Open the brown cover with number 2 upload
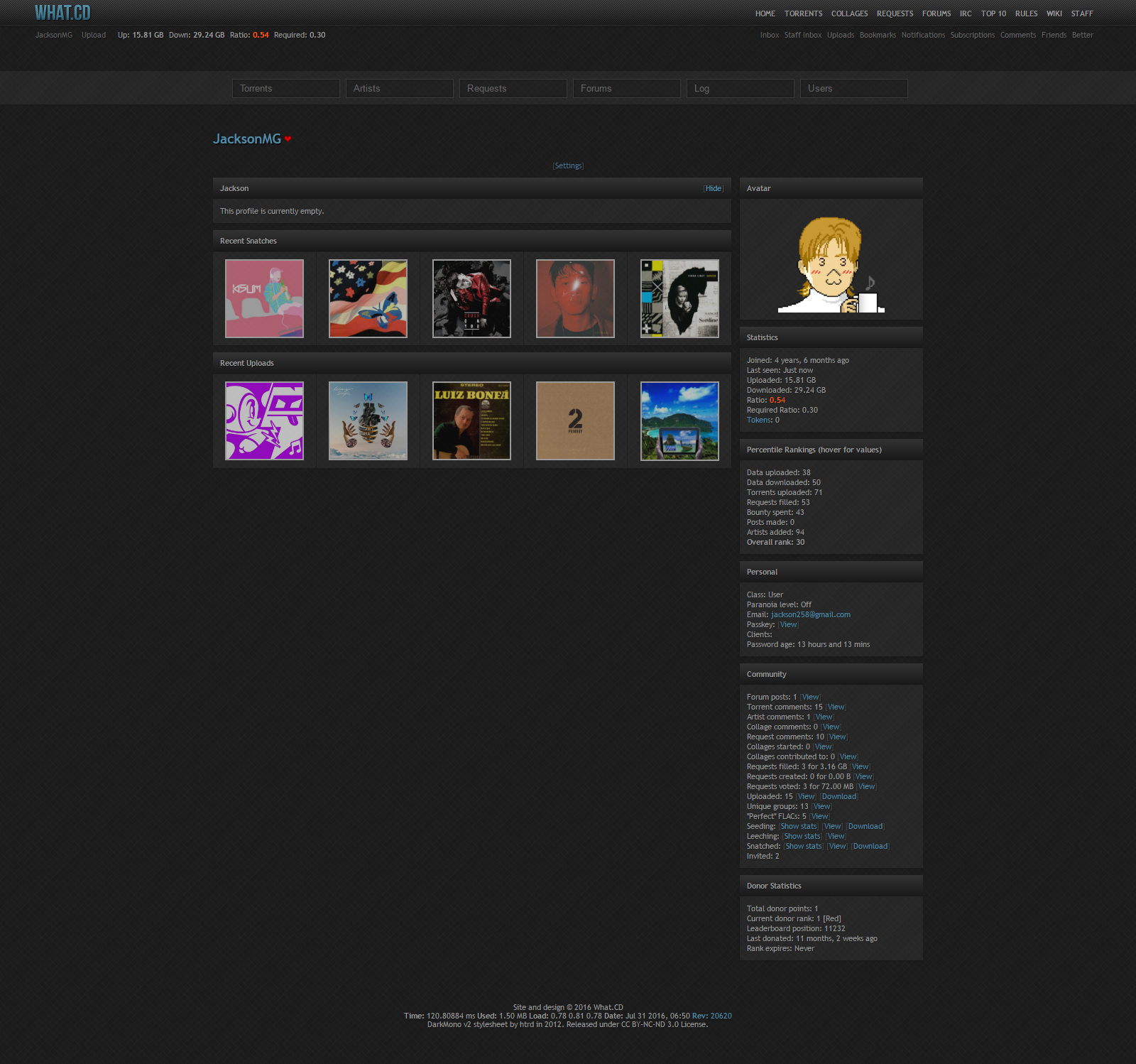 (x=575, y=420)
